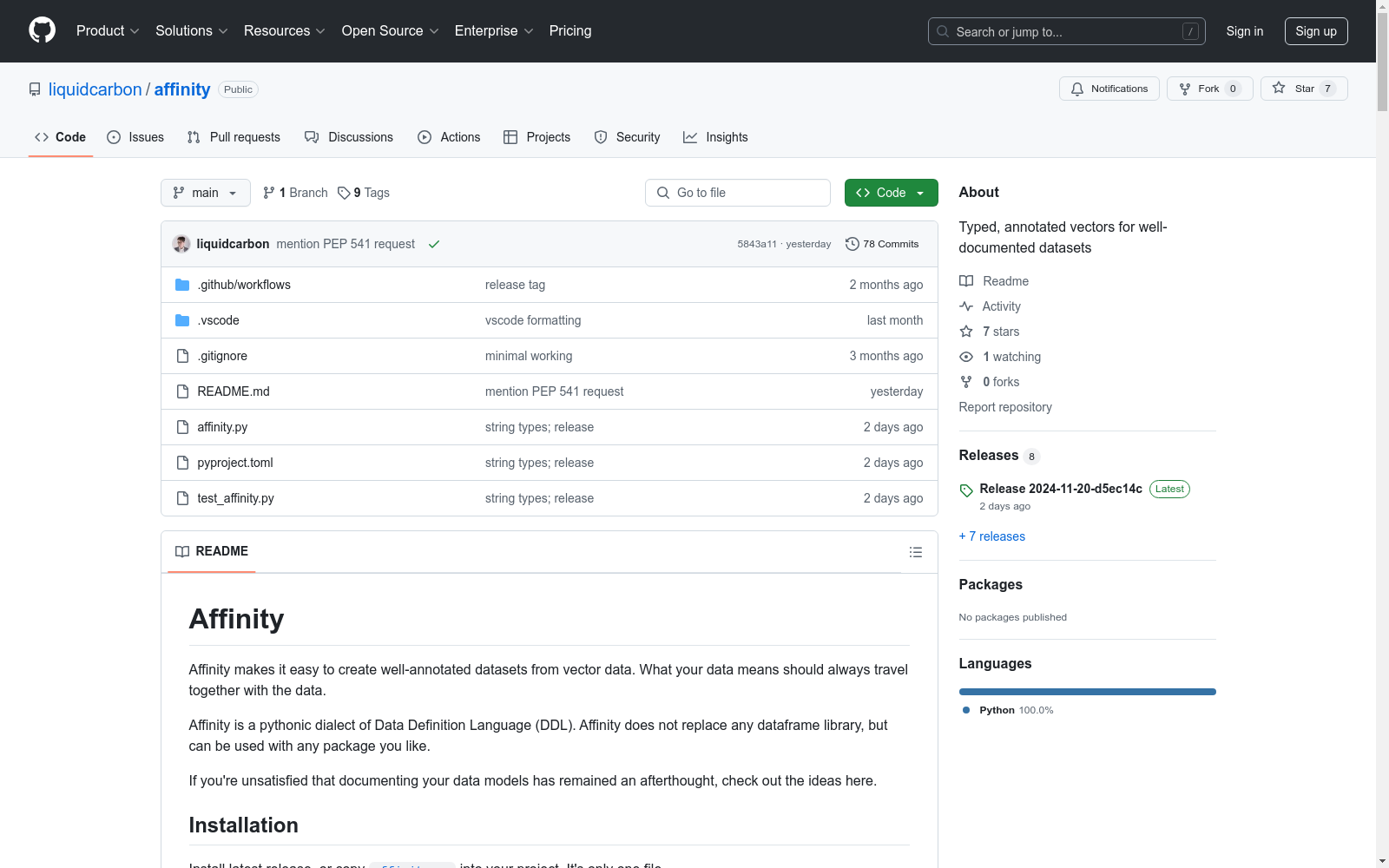Screen dimensions: 1389x868
Task: Open the Insights tab
Action: click(x=715, y=137)
